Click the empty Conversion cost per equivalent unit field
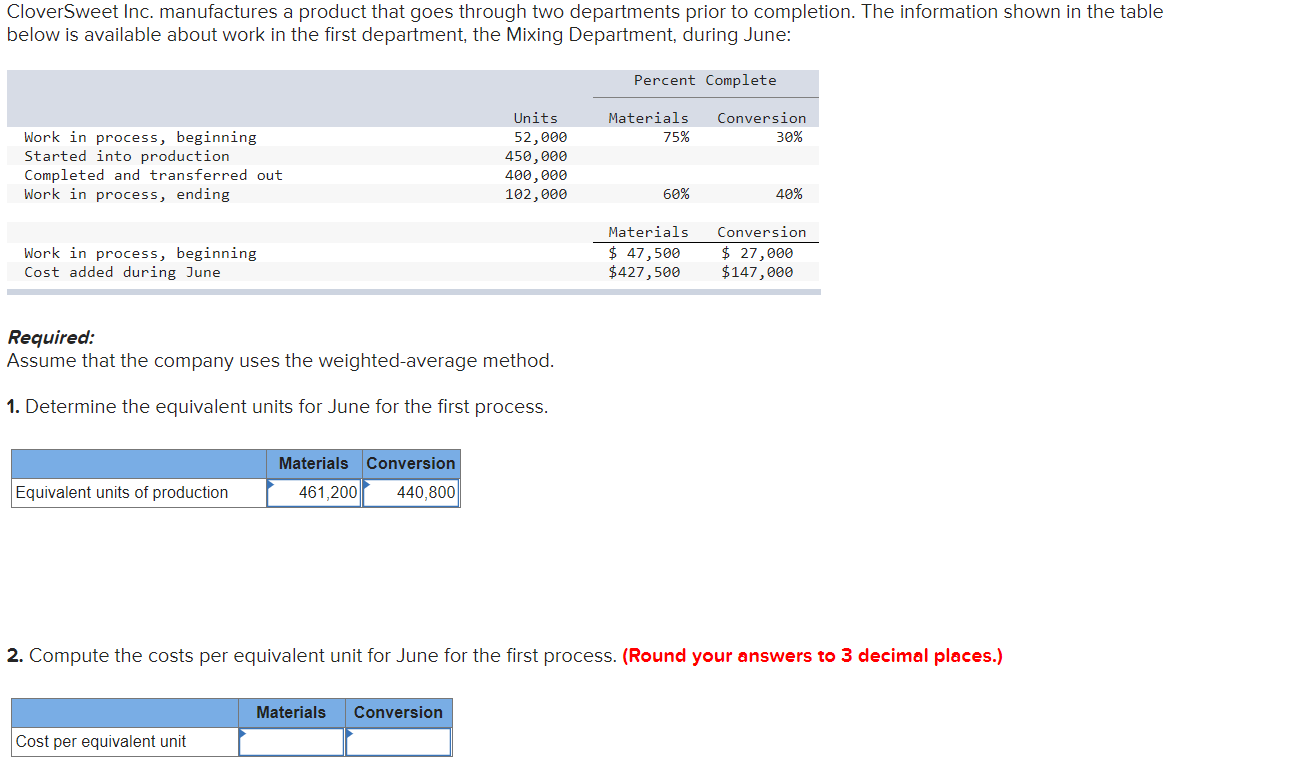 pos(400,741)
